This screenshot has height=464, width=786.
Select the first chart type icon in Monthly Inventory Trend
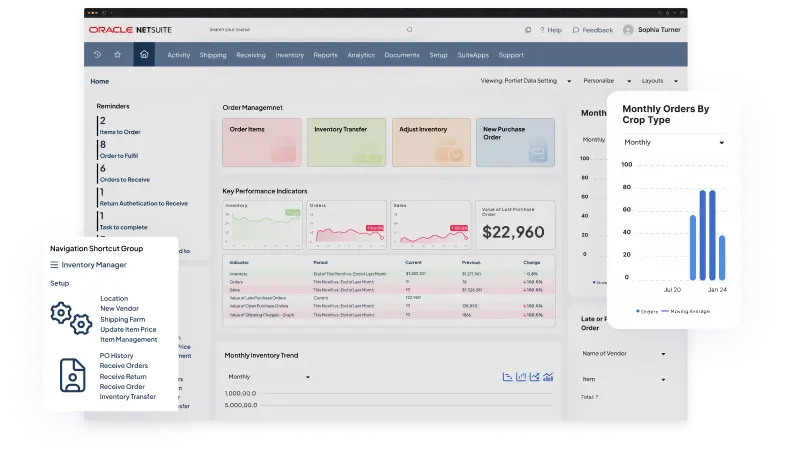point(508,377)
